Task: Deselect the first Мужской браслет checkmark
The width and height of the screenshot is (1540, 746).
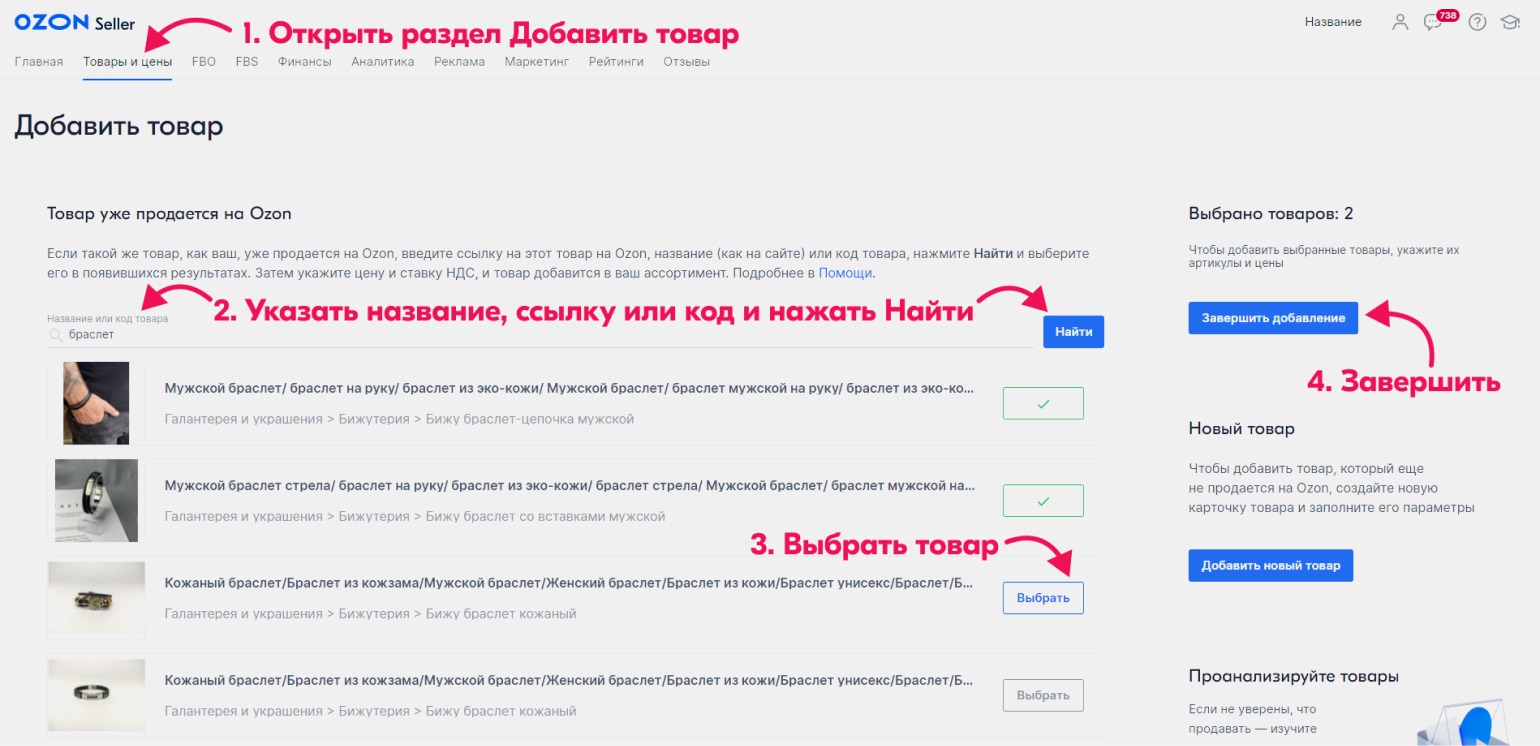Action: click(x=1043, y=403)
